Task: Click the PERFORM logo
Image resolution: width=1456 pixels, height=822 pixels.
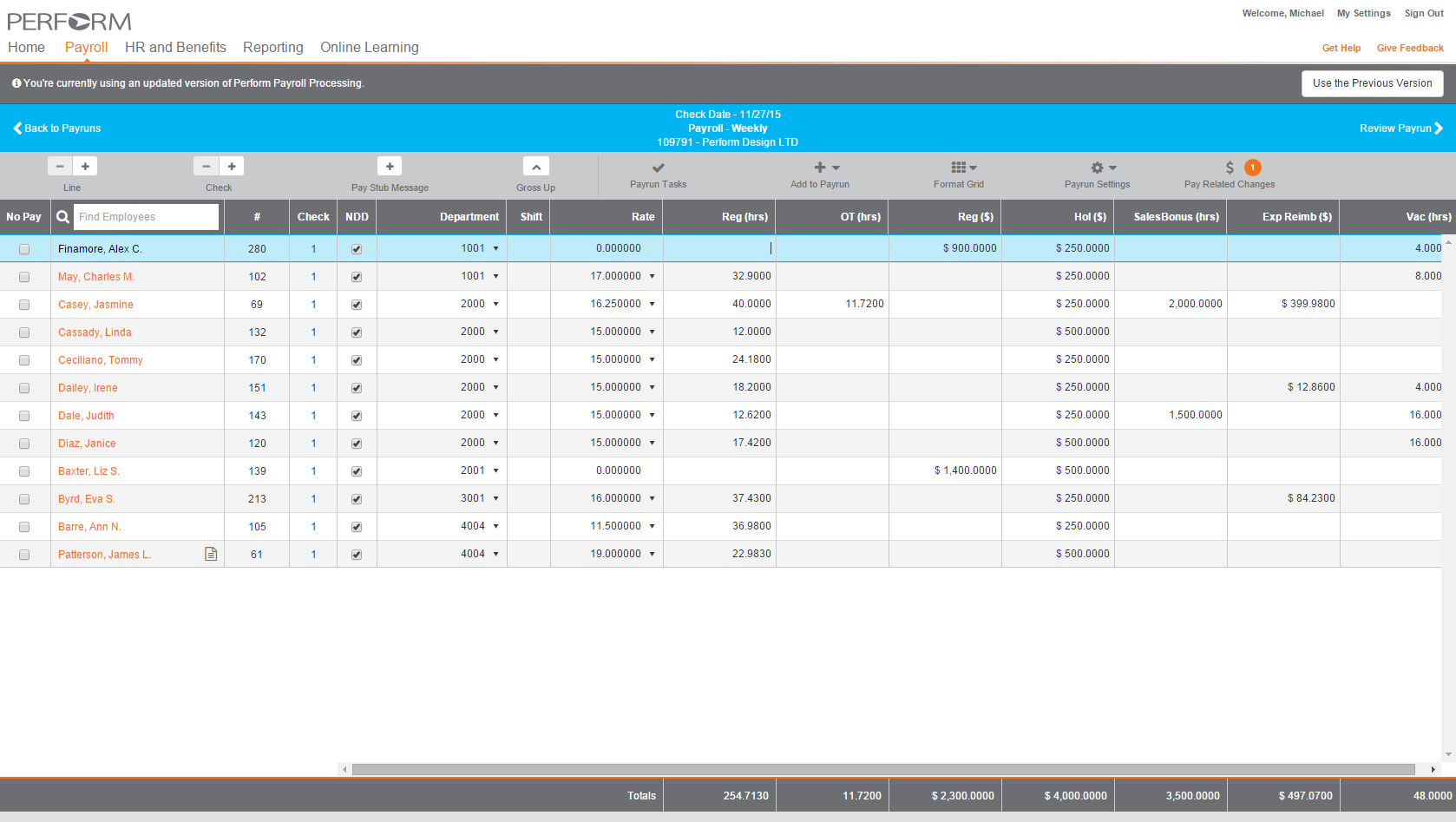Action: (69, 21)
